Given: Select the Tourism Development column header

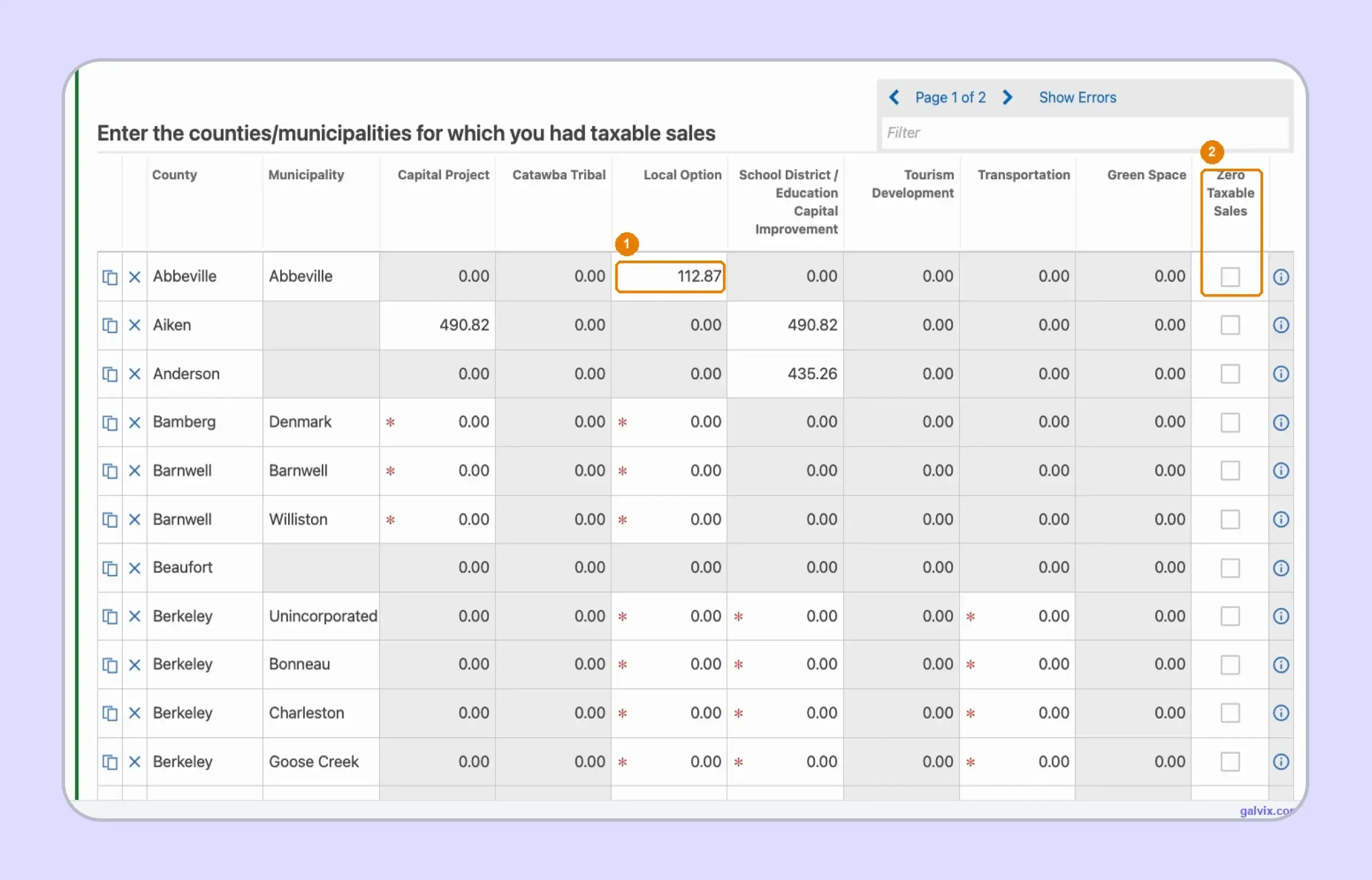Looking at the screenshot, I should (913, 184).
